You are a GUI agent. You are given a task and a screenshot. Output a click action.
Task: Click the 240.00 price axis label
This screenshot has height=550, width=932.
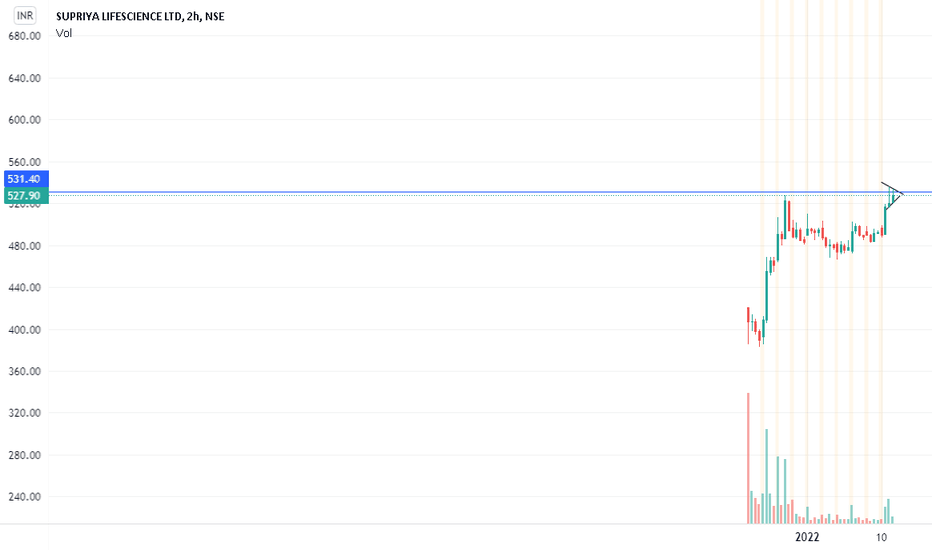[x=24, y=497]
